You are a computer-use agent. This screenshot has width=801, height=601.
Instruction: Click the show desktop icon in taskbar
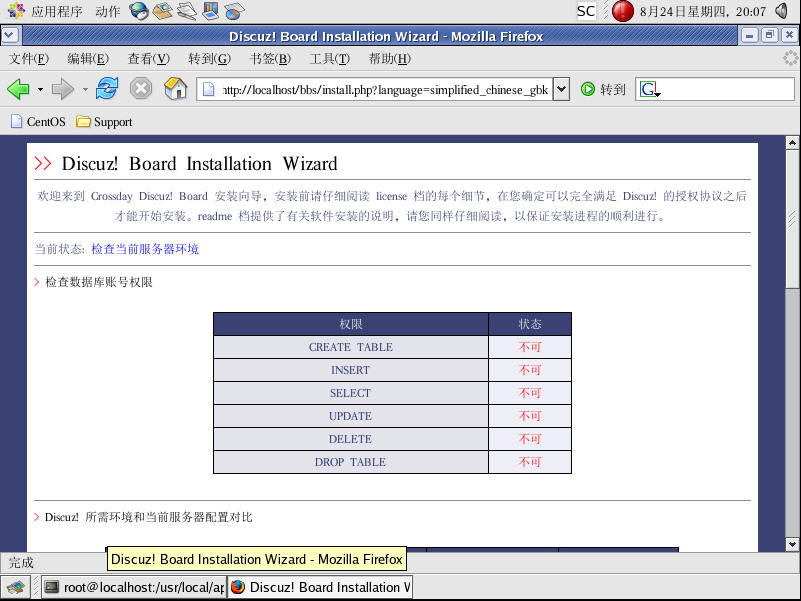15,587
